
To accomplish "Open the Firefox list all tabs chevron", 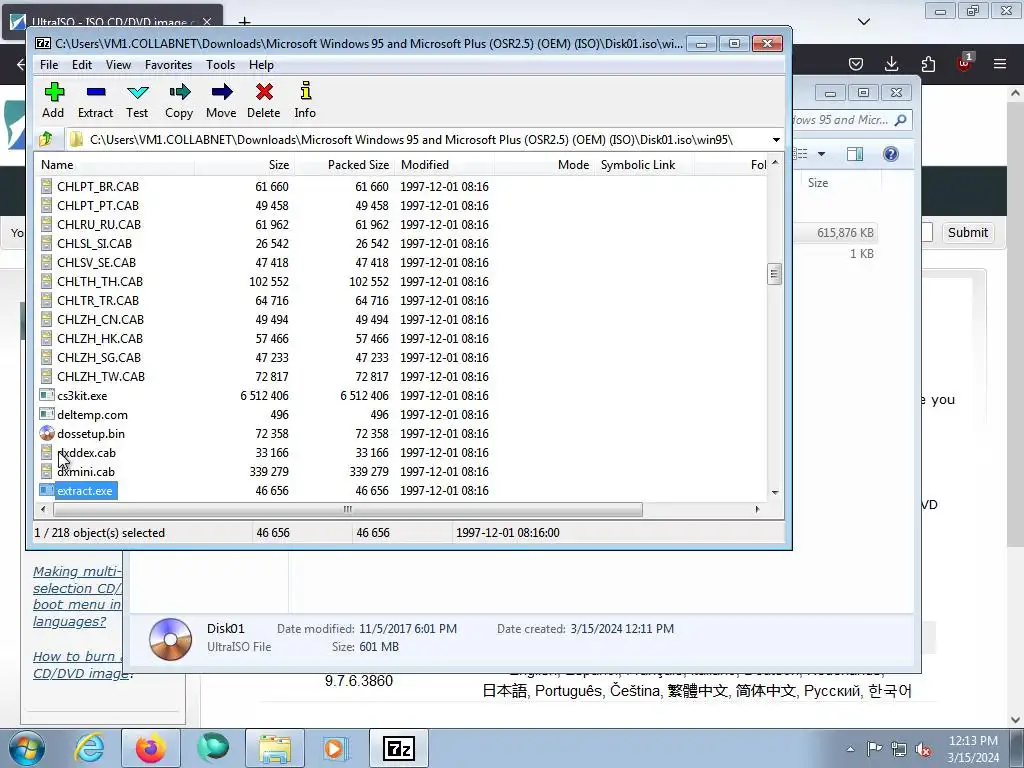I will [864, 22].
